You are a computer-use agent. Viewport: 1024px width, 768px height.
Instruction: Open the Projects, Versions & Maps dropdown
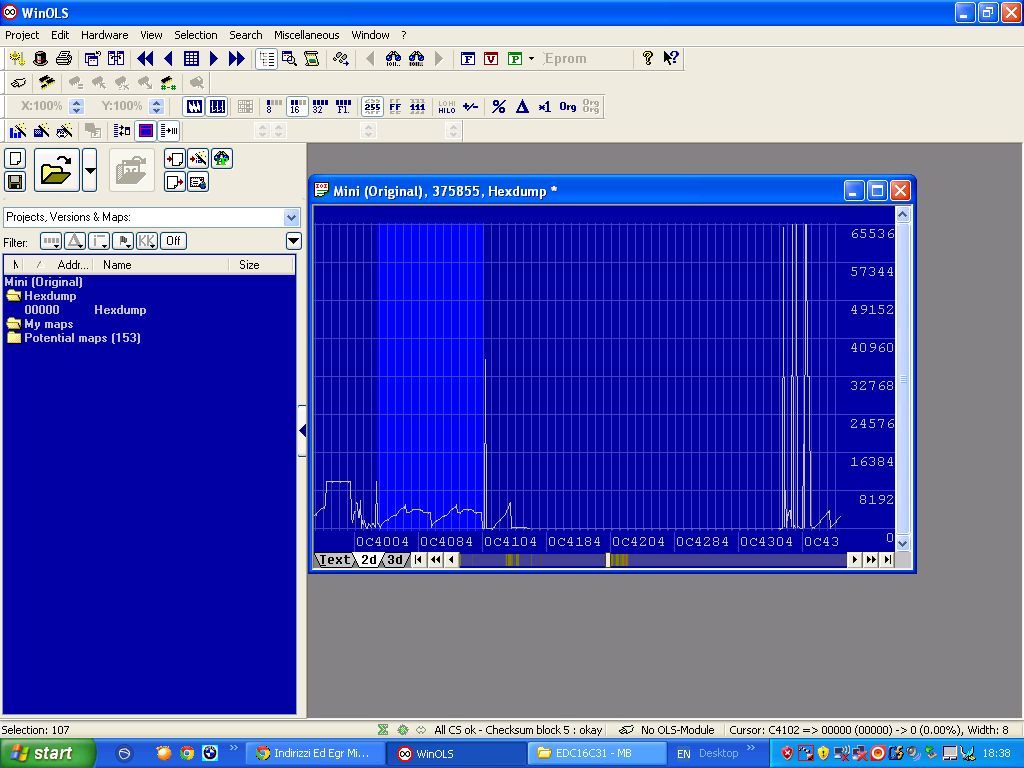[291, 217]
